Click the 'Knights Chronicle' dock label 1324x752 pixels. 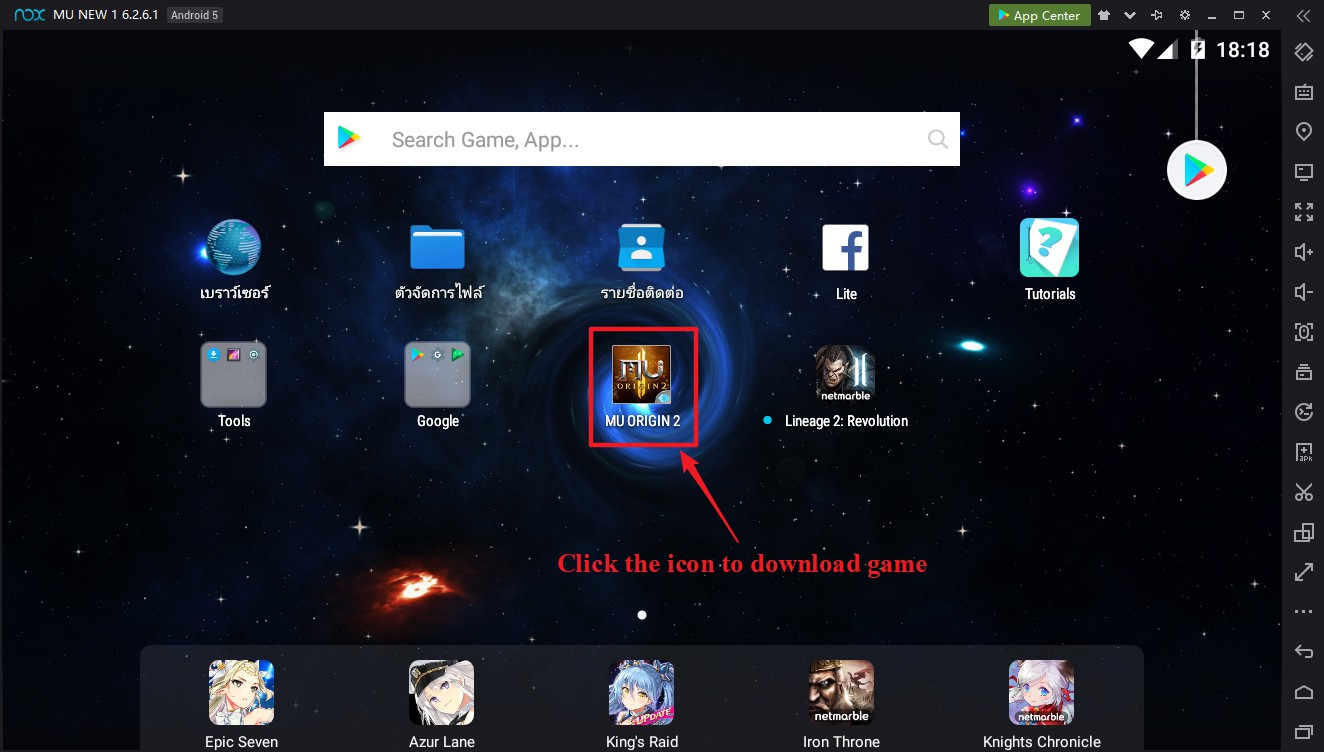1042,742
